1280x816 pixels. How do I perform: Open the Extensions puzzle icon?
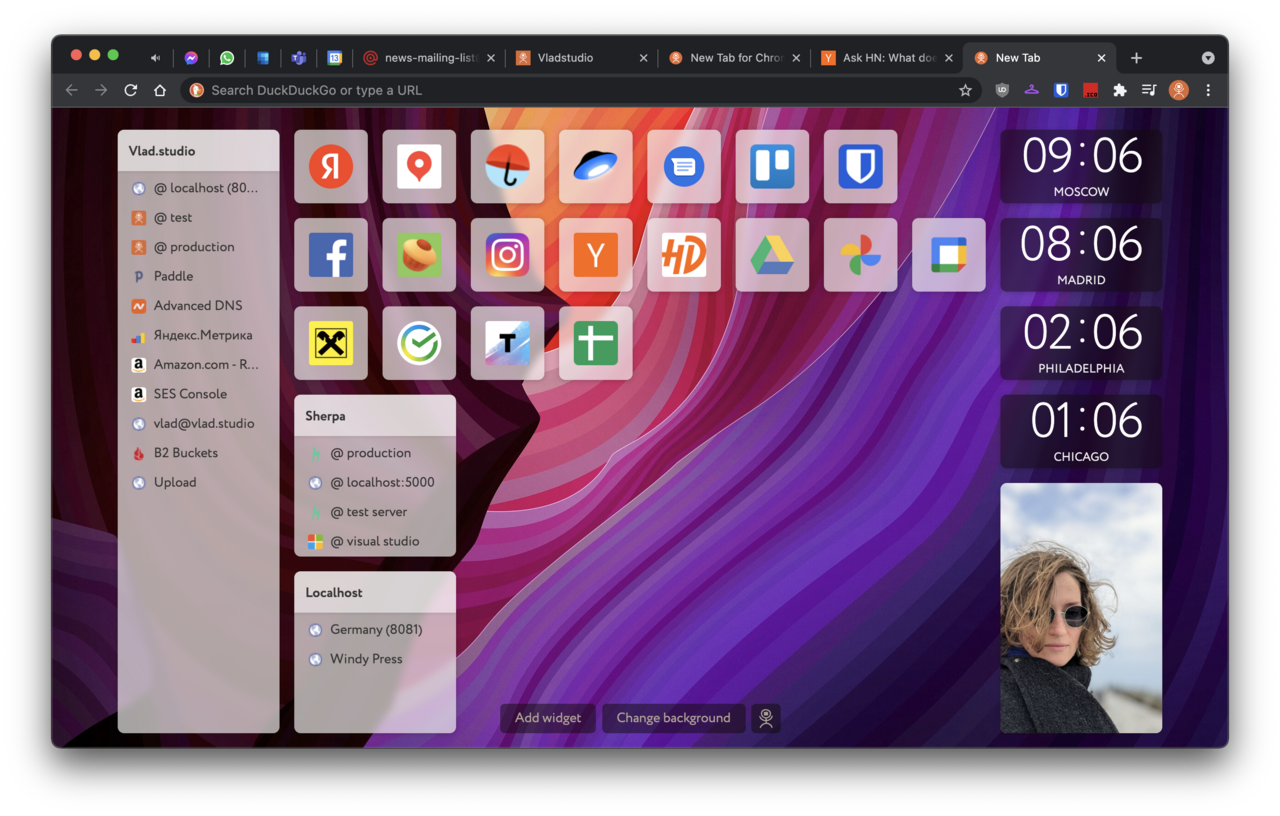coord(1120,90)
